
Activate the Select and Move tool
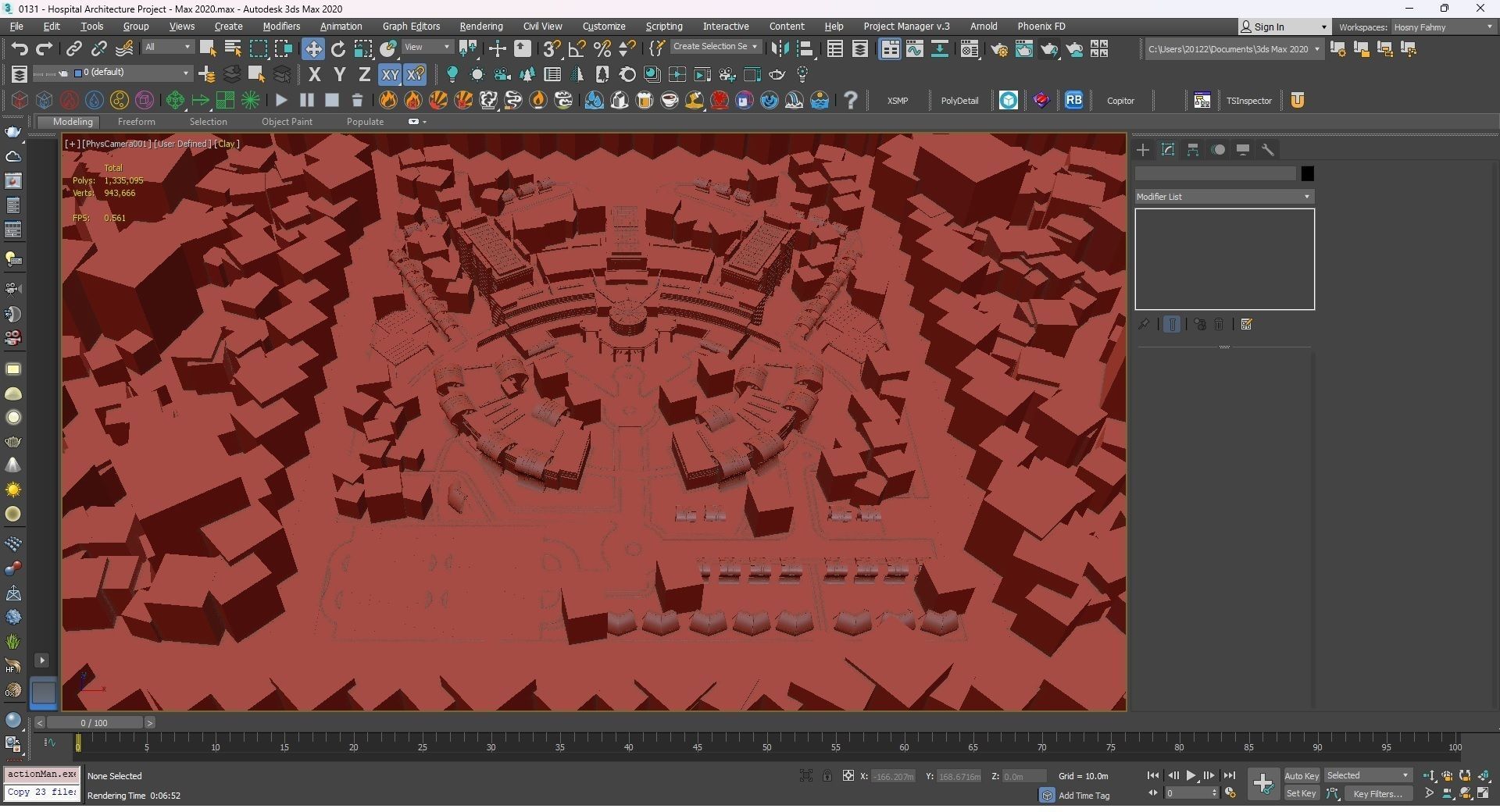point(313,49)
